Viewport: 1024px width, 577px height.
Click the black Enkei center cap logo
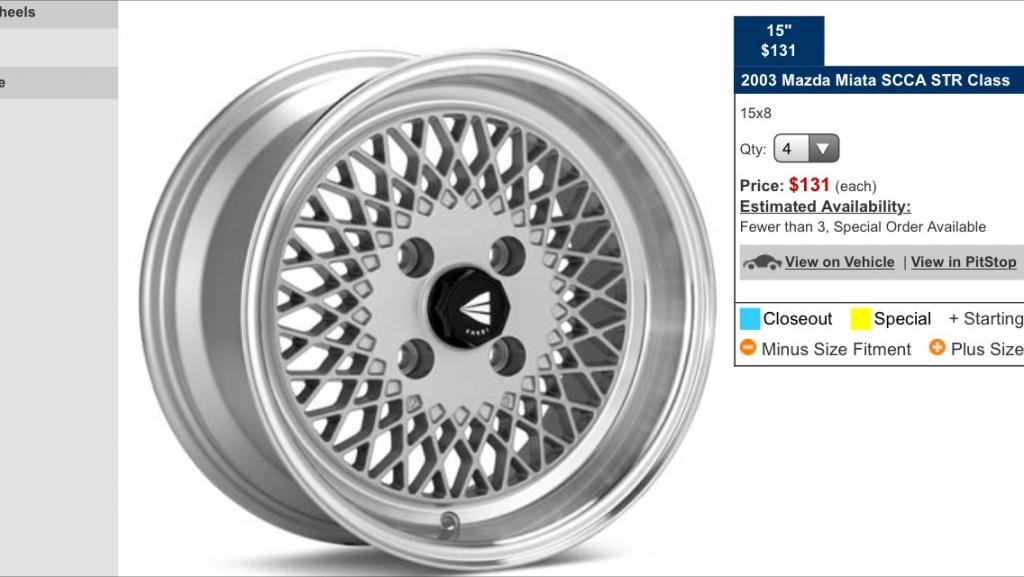470,306
